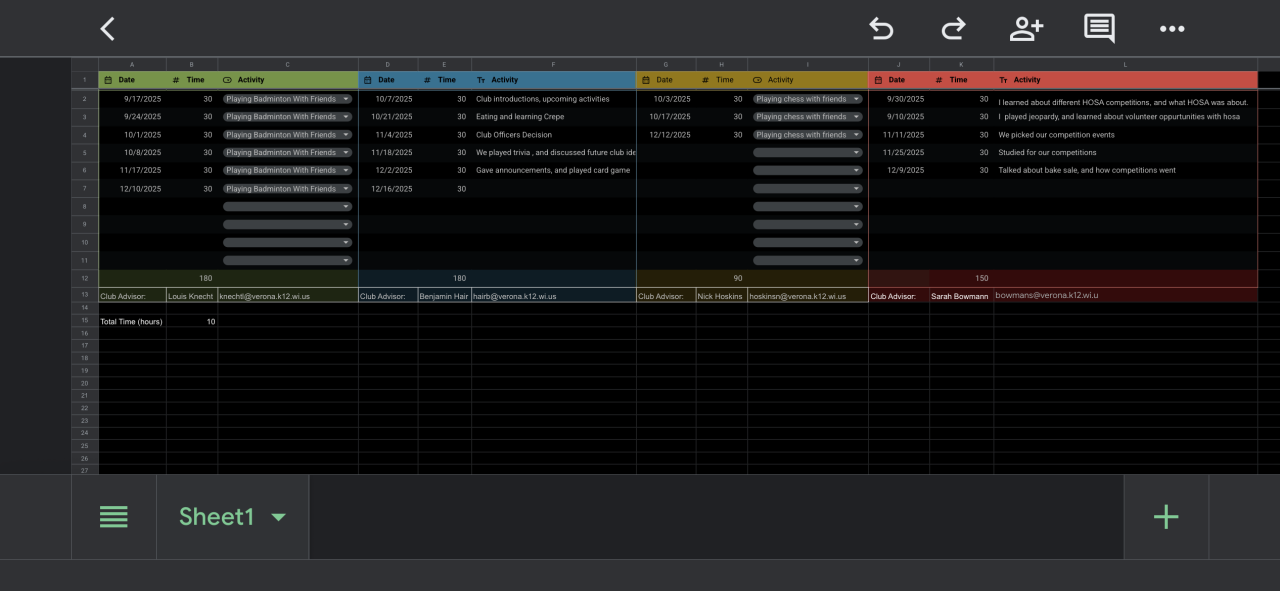
Task: Tap the back arrow icon
Action: point(108,29)
